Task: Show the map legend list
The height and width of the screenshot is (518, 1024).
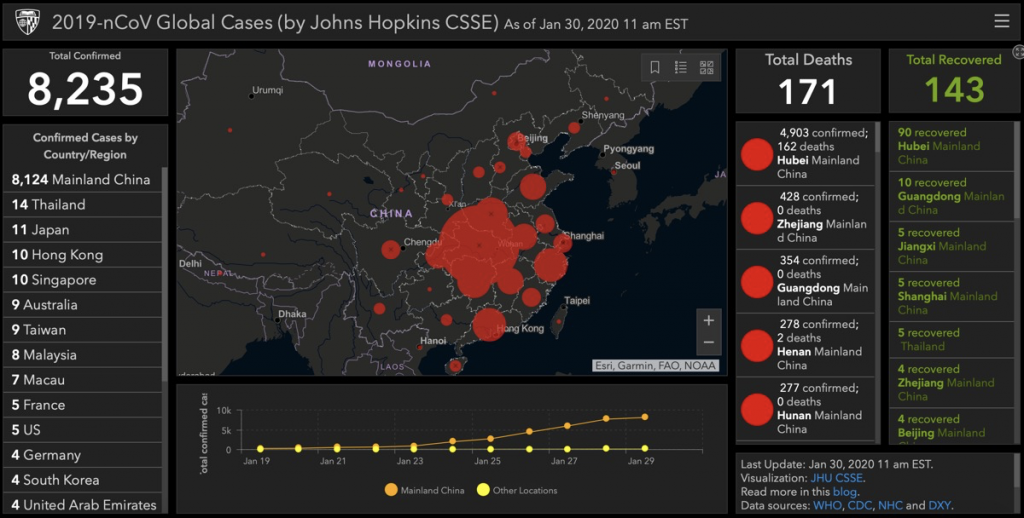Action: pyautogui.click(x=681, y=68)
